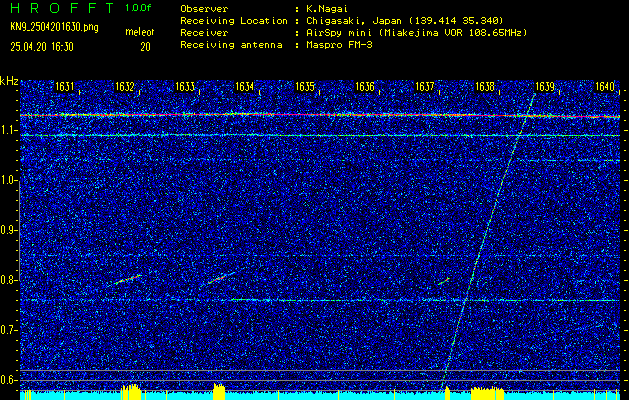Click the wide yellow intensity bar below 1638
This screenshot has height=400, width=629.
(x=487, y=394)
